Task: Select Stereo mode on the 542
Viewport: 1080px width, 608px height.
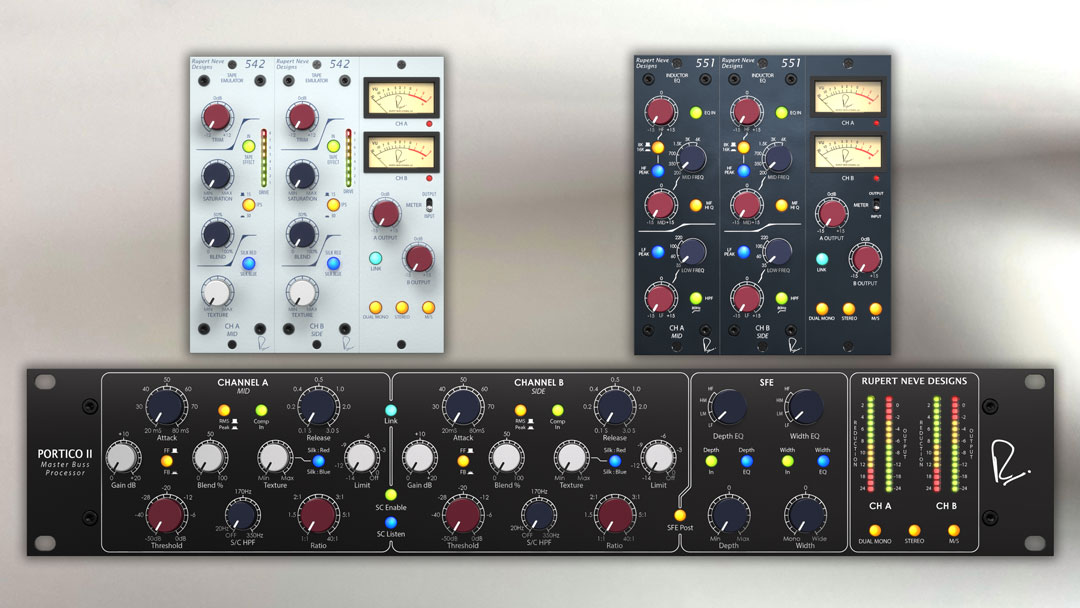Action: tap(402, 307)
